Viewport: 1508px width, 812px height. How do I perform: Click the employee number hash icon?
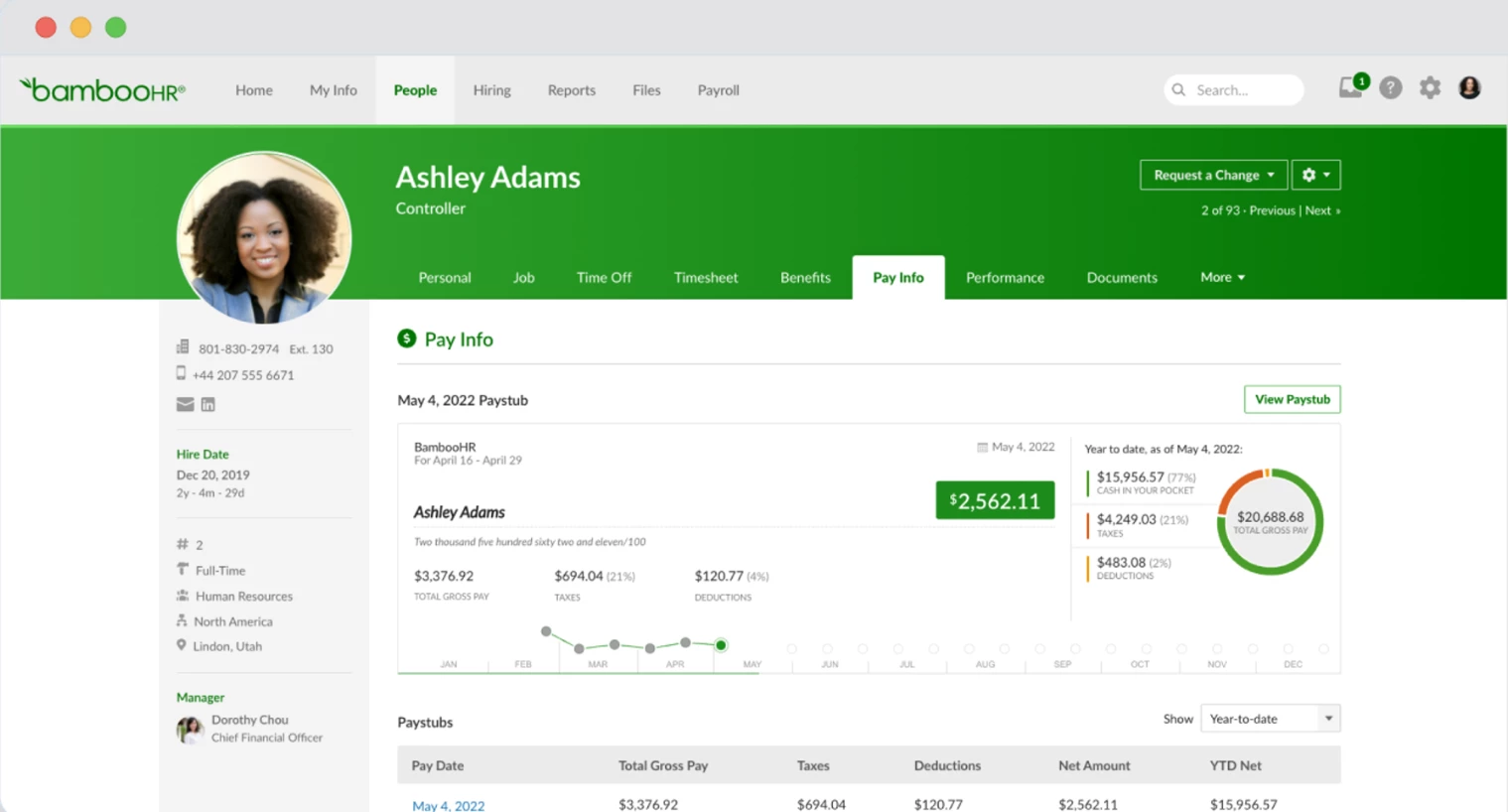[183, 544]
